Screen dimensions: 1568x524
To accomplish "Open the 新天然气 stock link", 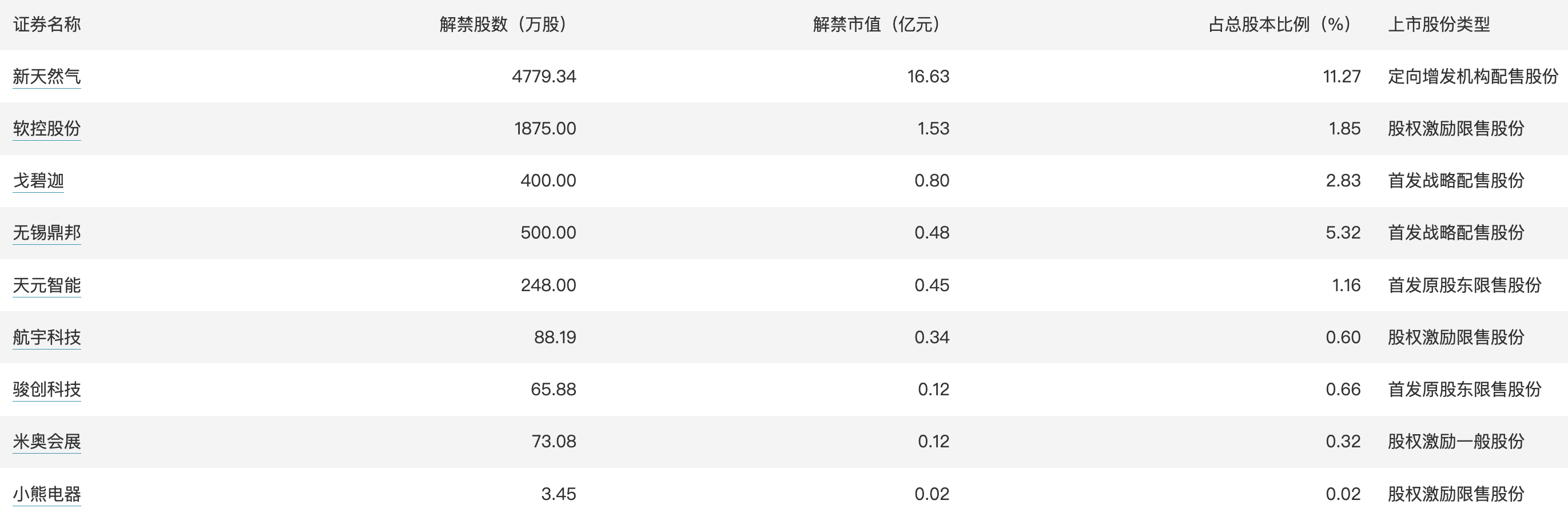I will (x=47, y=77).
